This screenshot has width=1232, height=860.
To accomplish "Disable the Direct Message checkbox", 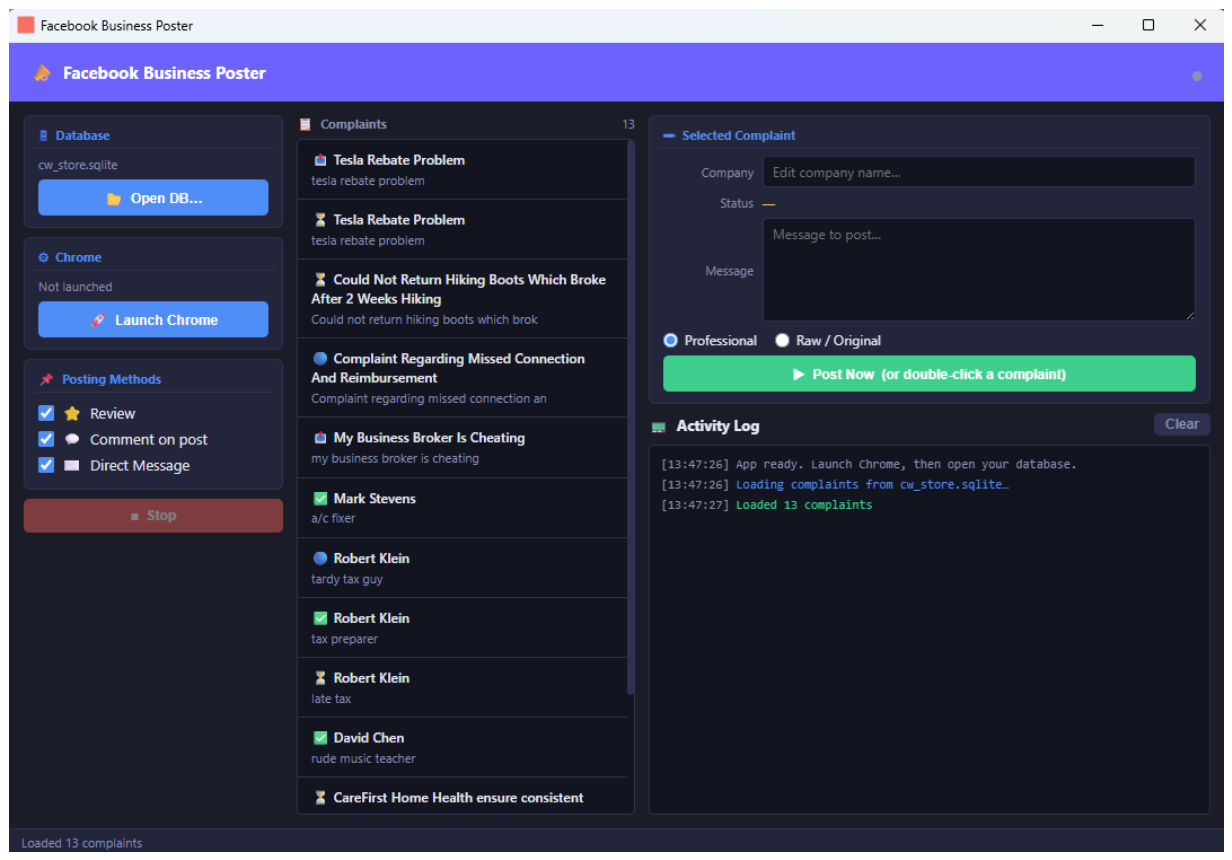I will pyautogui.click(x=46, y=465).
